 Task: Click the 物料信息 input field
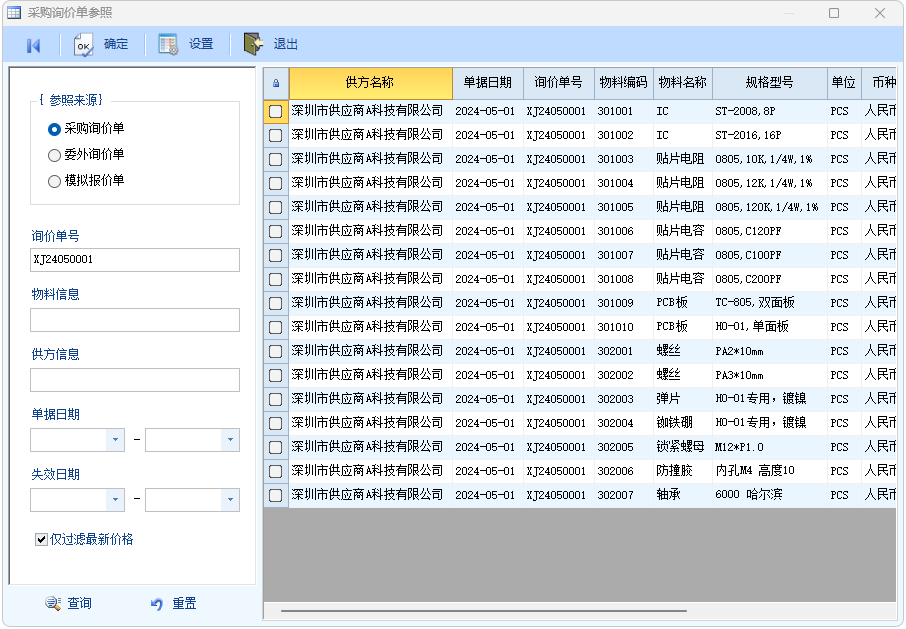[135, 320]
